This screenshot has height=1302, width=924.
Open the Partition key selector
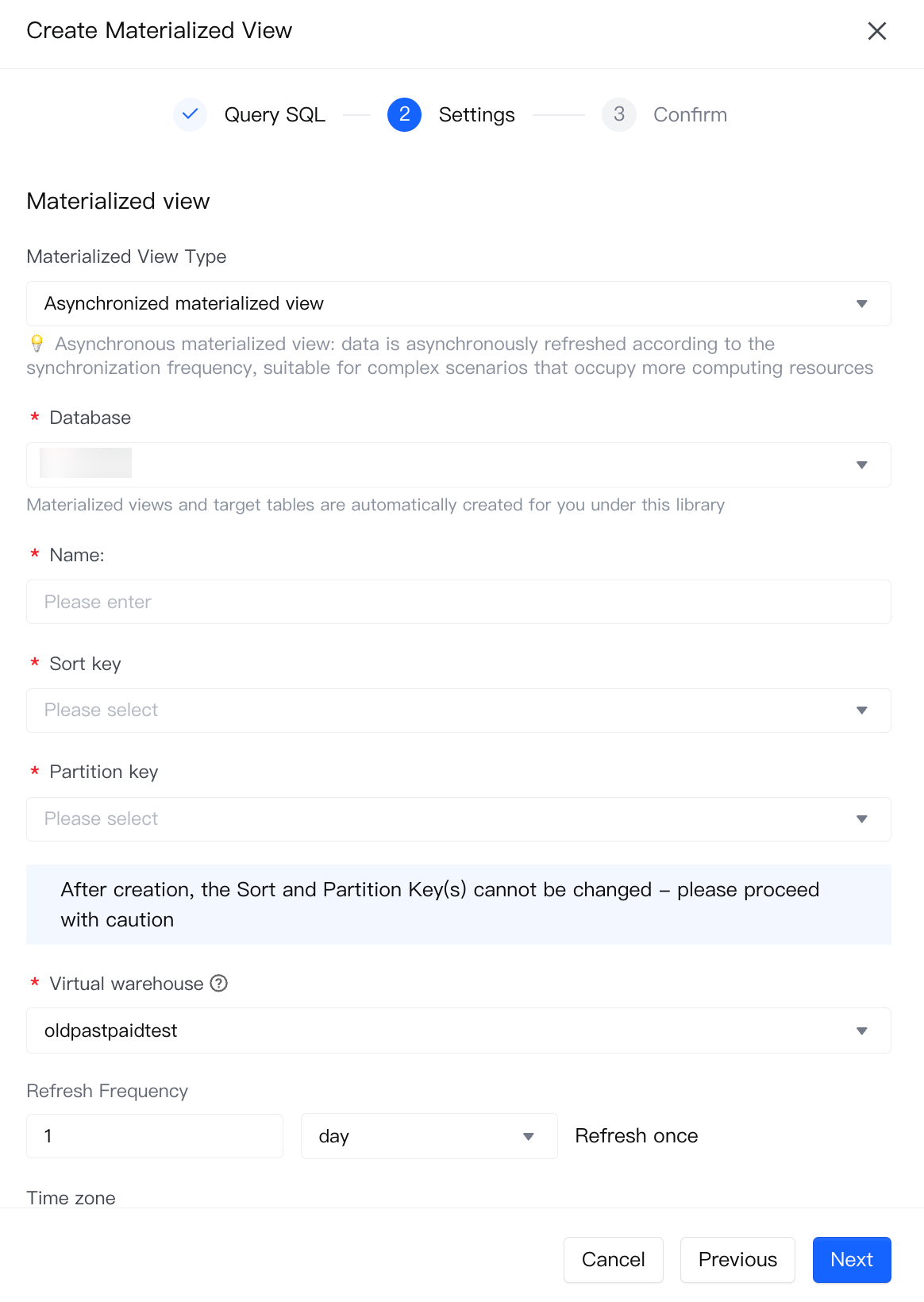point(458,819)
